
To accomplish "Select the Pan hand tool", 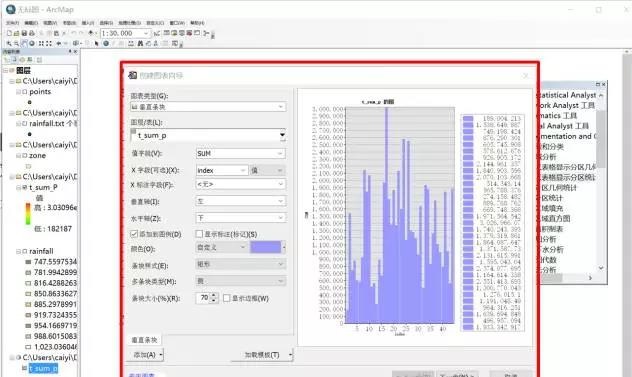I will click(x=24, y=43).
